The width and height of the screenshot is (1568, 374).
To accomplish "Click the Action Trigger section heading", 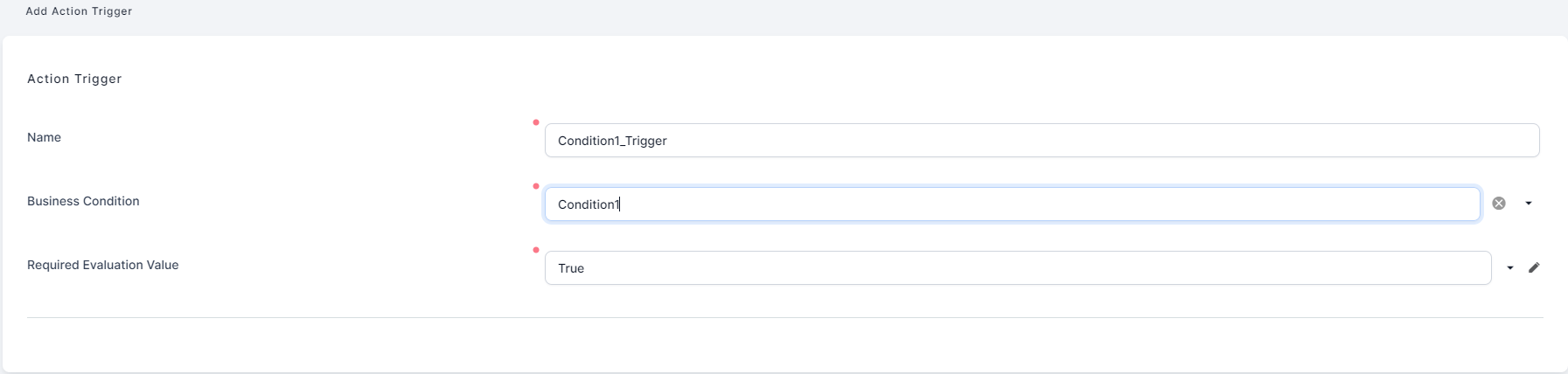I will [74, 79].
